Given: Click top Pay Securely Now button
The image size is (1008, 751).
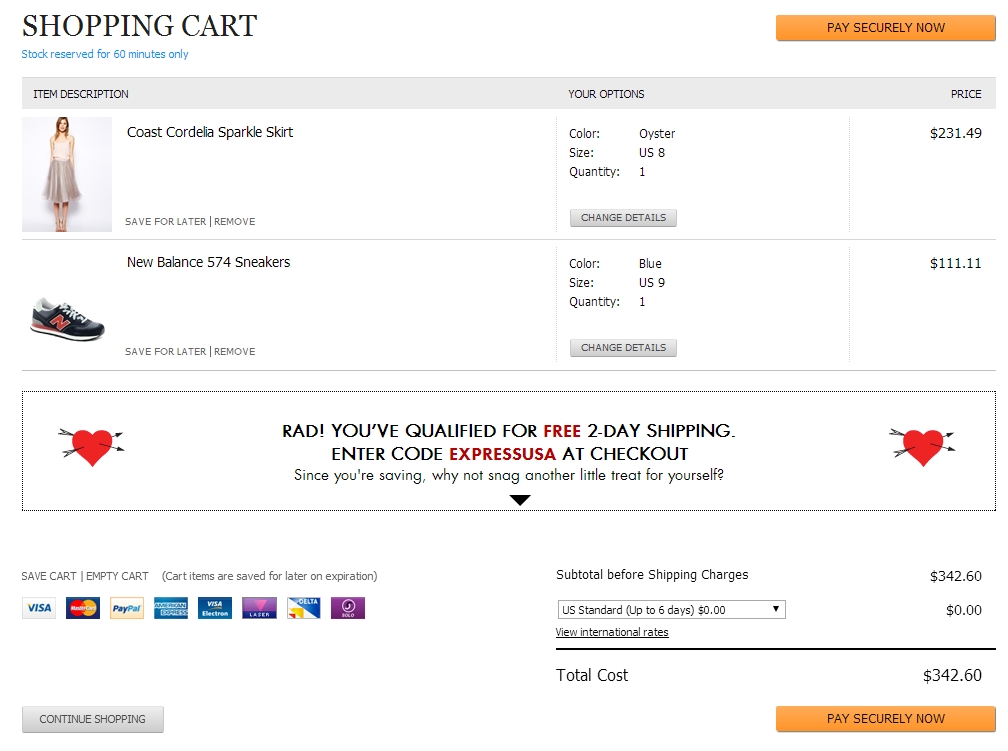Looking at the screenshot, I should [885, 28].
